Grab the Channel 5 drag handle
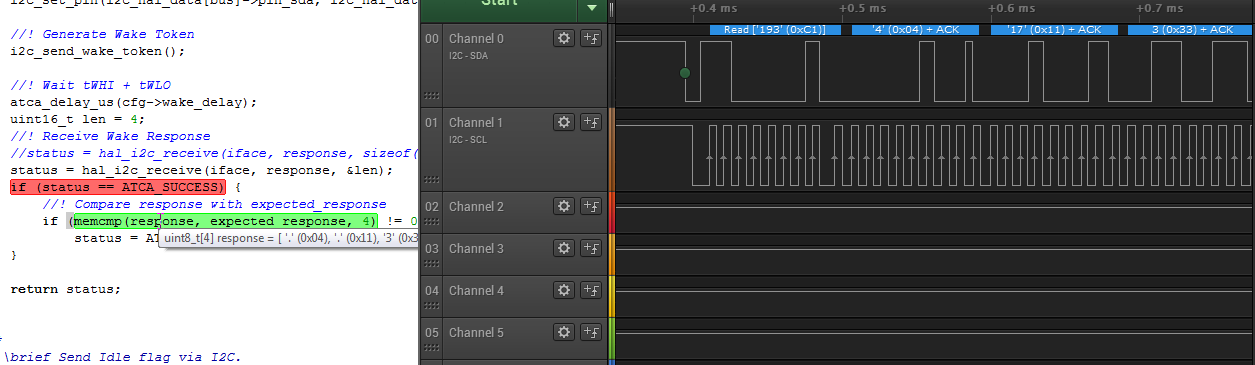This screenshot has width=1255, height=365. [x=432, y=348]
